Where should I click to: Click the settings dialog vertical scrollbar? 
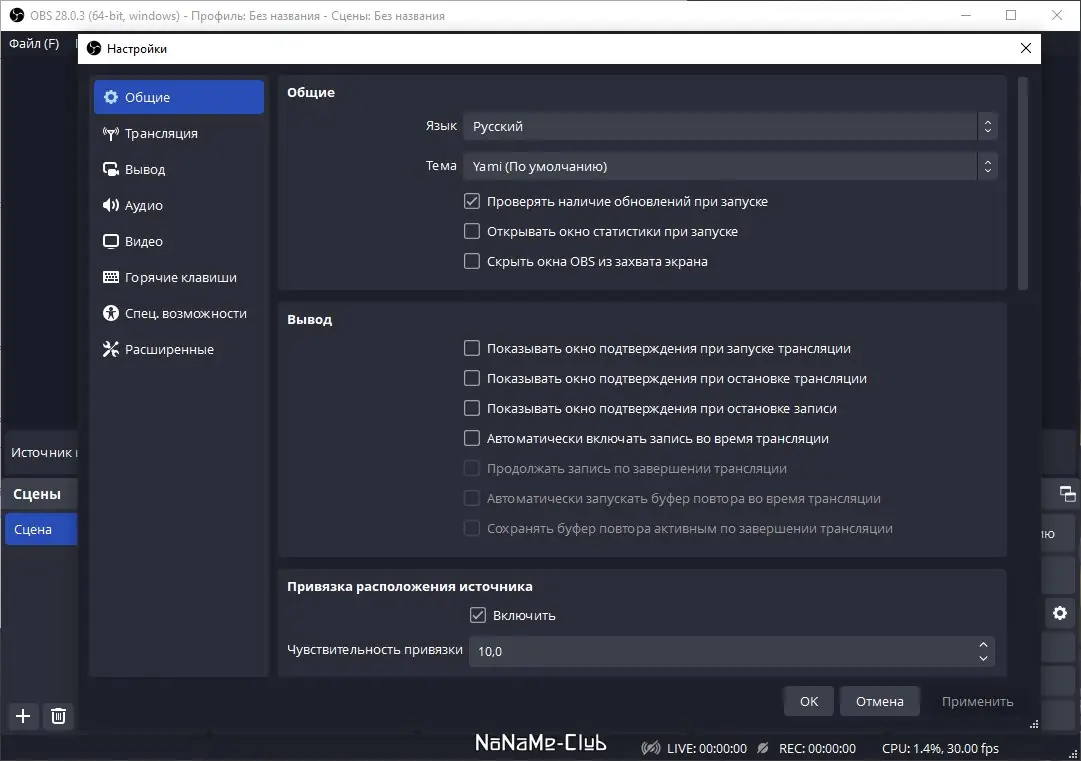[1023, 183]
